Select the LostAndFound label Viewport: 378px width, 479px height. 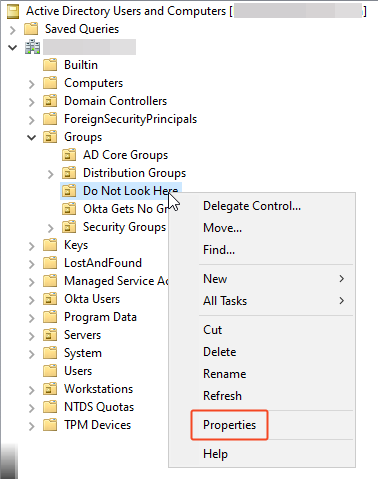tap(103, 263)
